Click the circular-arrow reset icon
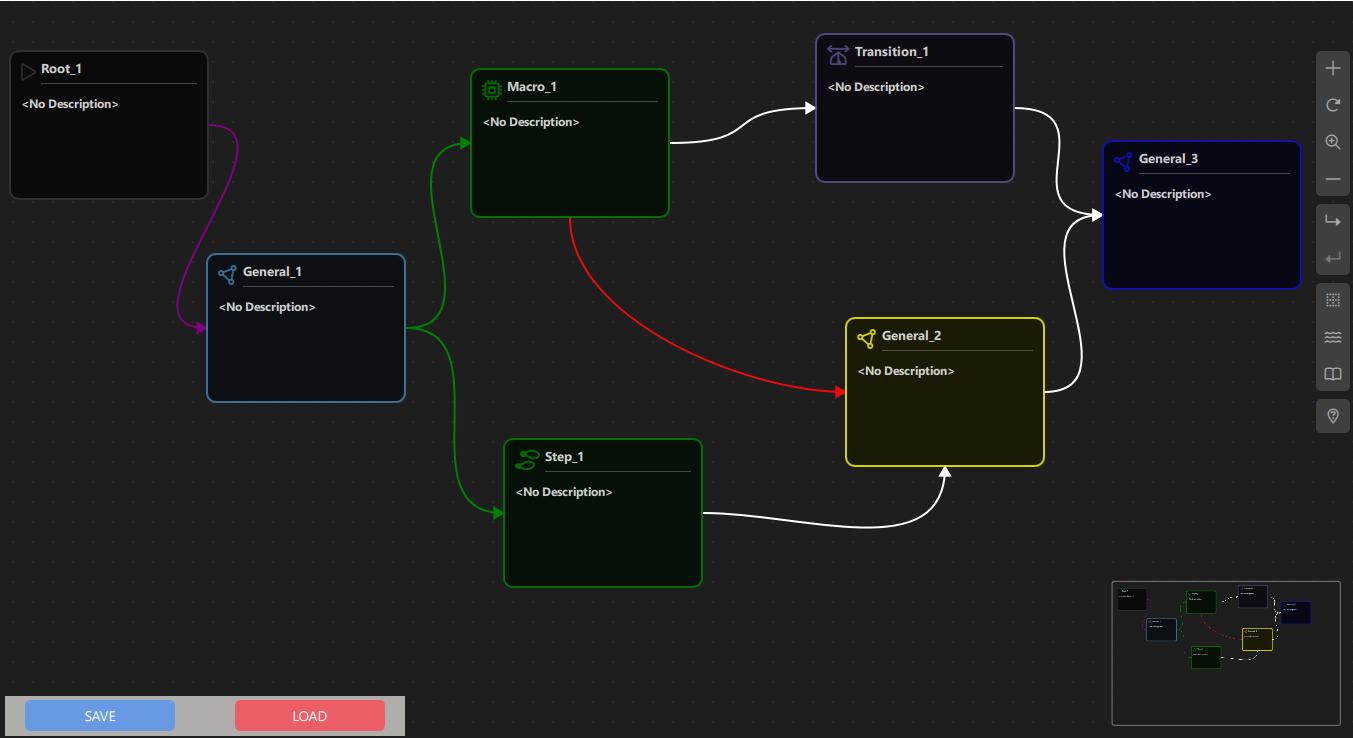The image size is (1353, 738). 1332,105
